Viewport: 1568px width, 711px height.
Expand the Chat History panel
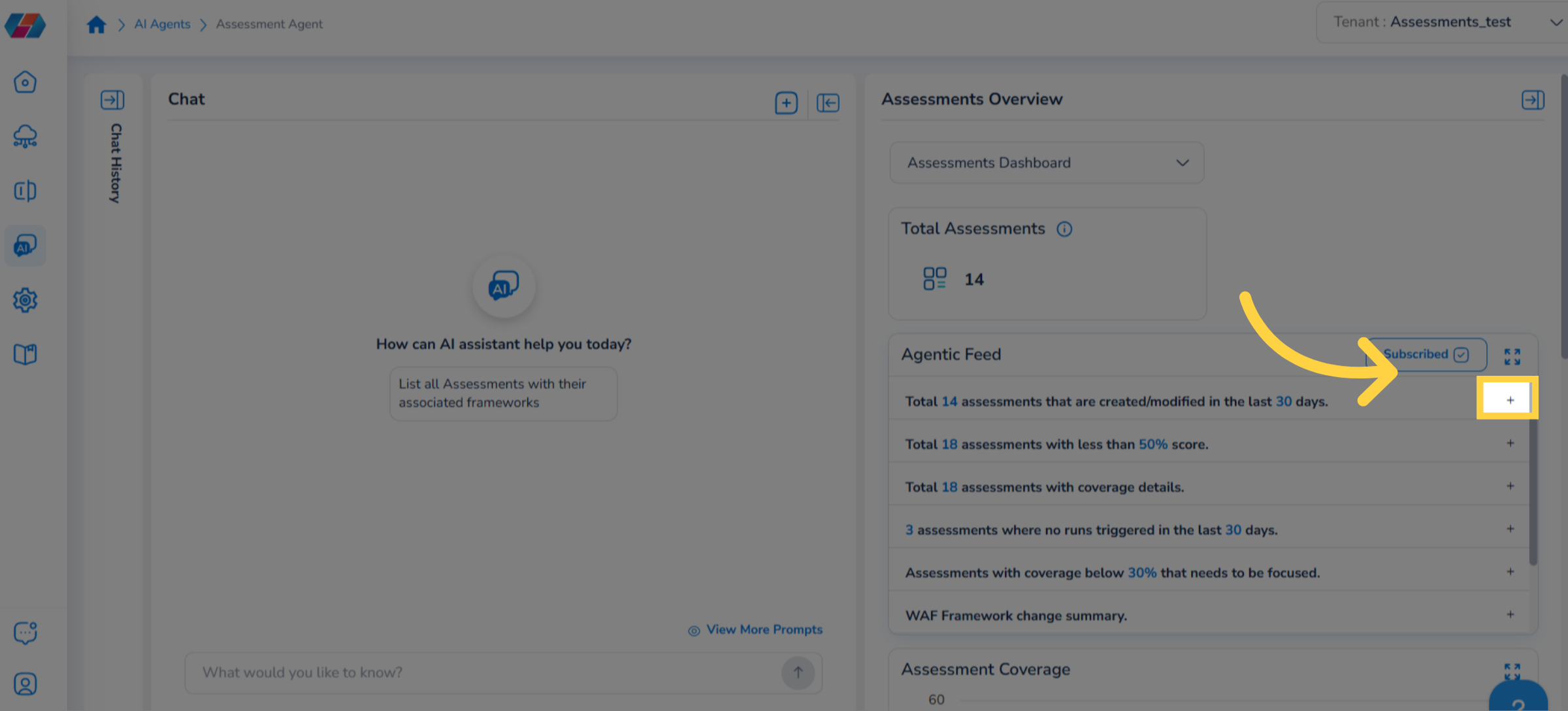pyautogui.click(x=112, y=100)
